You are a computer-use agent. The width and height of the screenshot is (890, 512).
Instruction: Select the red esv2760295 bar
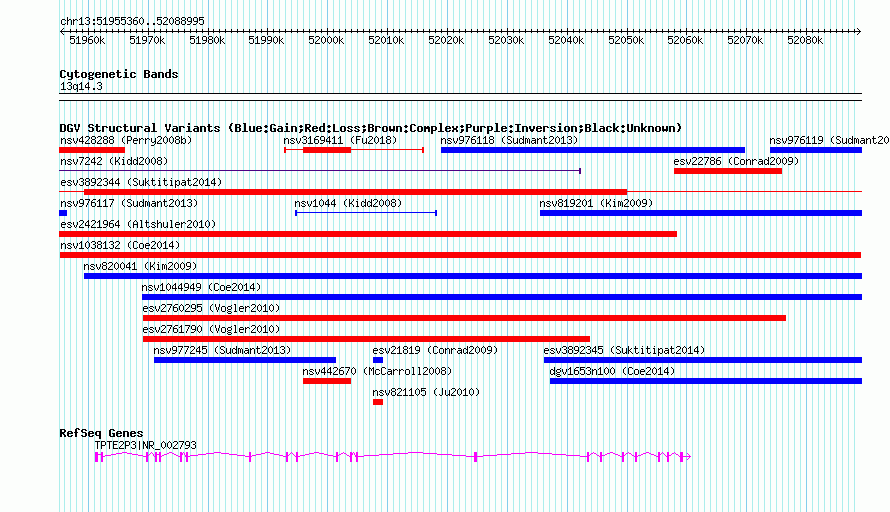coord(464,318)
